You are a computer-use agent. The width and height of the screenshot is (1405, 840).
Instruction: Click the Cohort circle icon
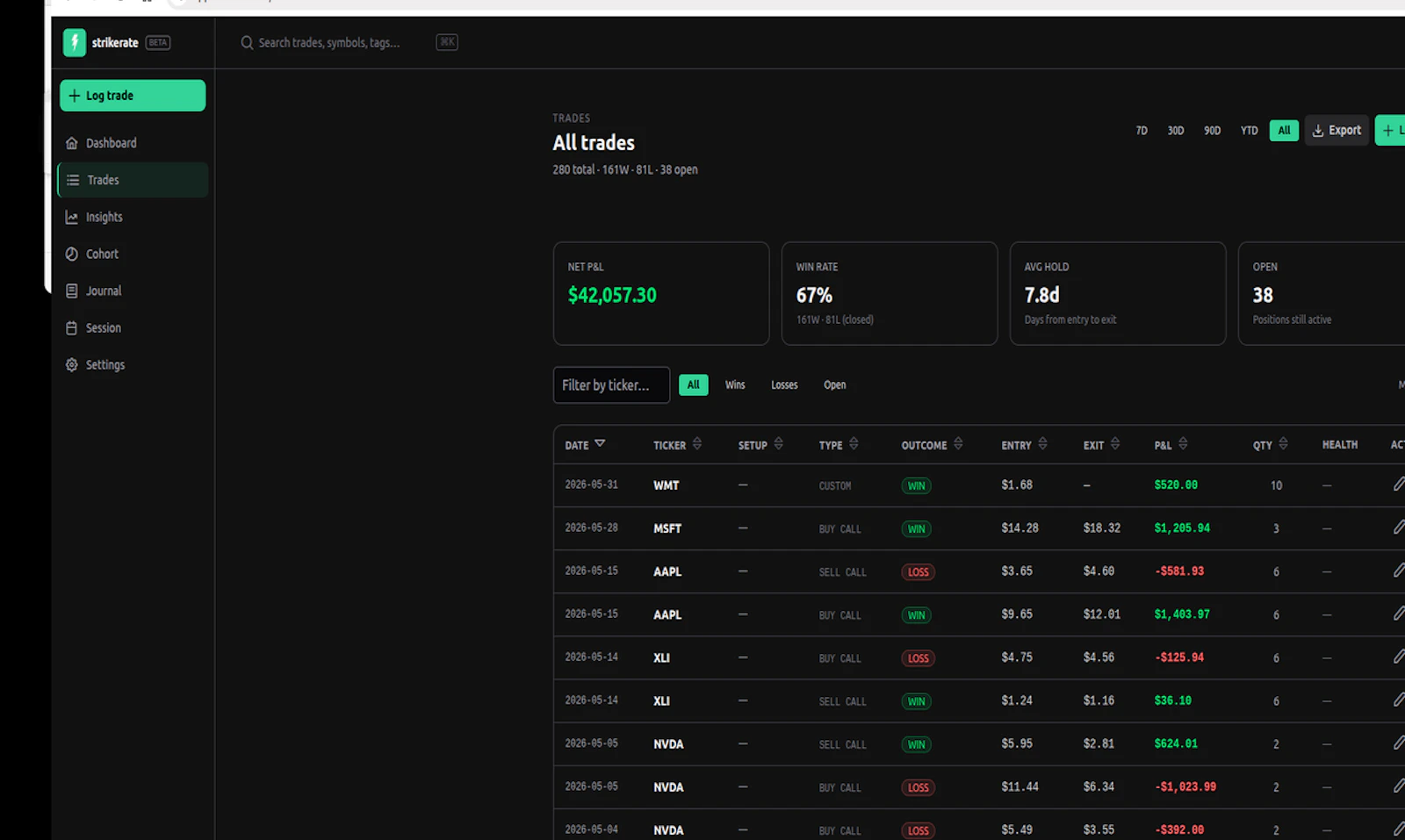click(72, 254)
